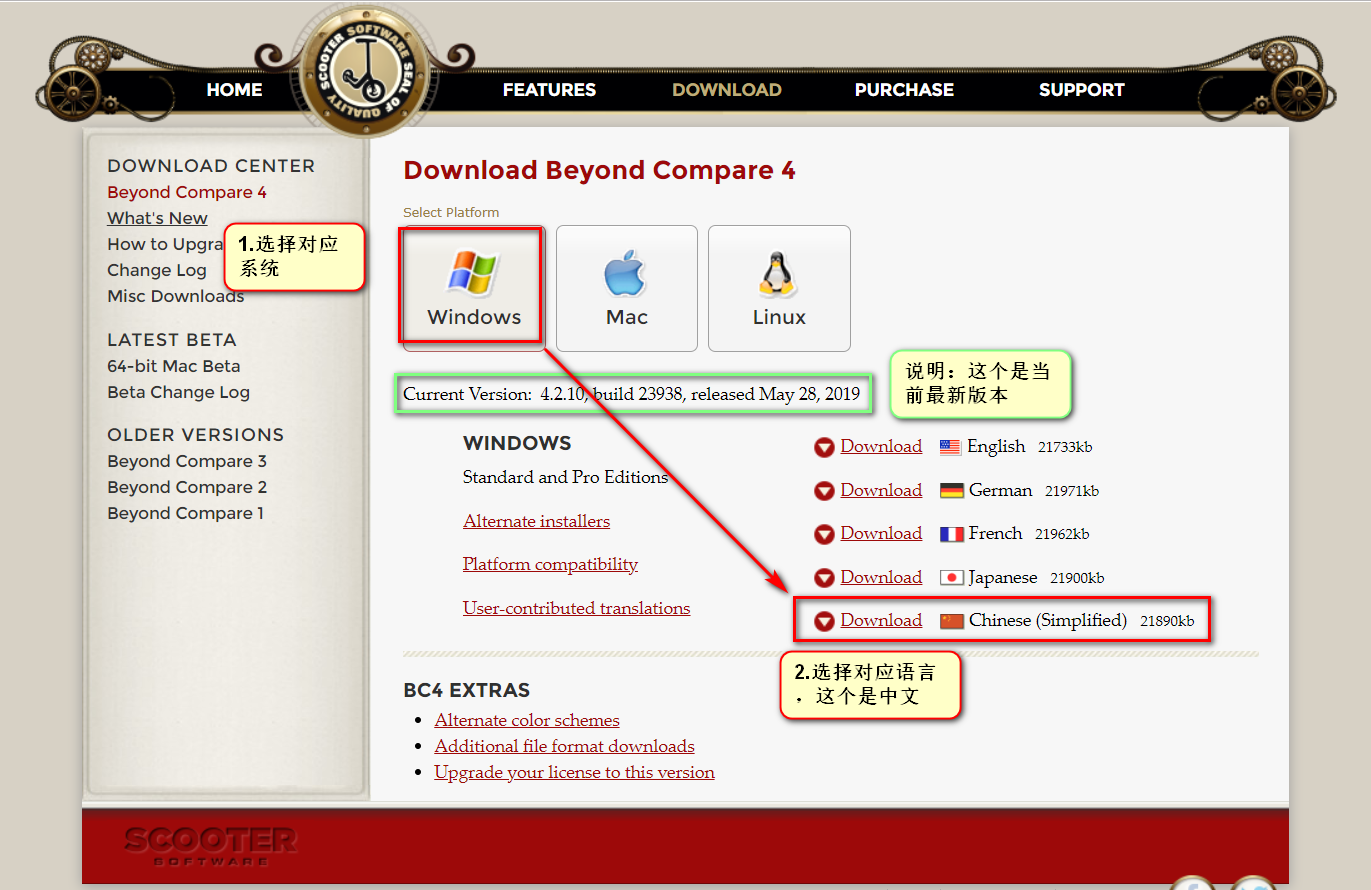Viewport: 1371px width, 890px height.
Task: Open the Alternate installers link
Action: click(x=536, y=521)
